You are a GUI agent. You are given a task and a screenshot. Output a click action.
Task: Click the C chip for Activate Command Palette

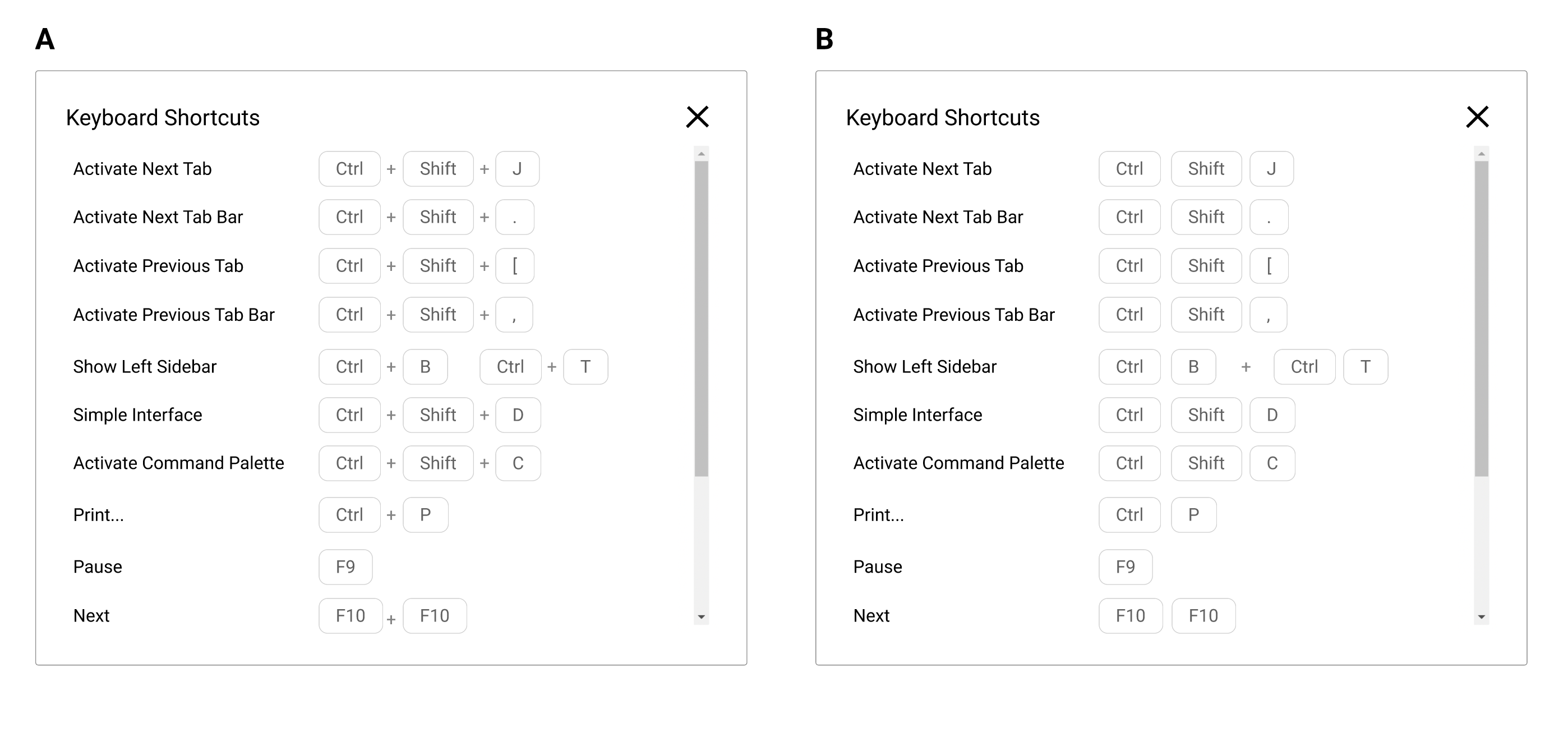[x=518, y=463]
